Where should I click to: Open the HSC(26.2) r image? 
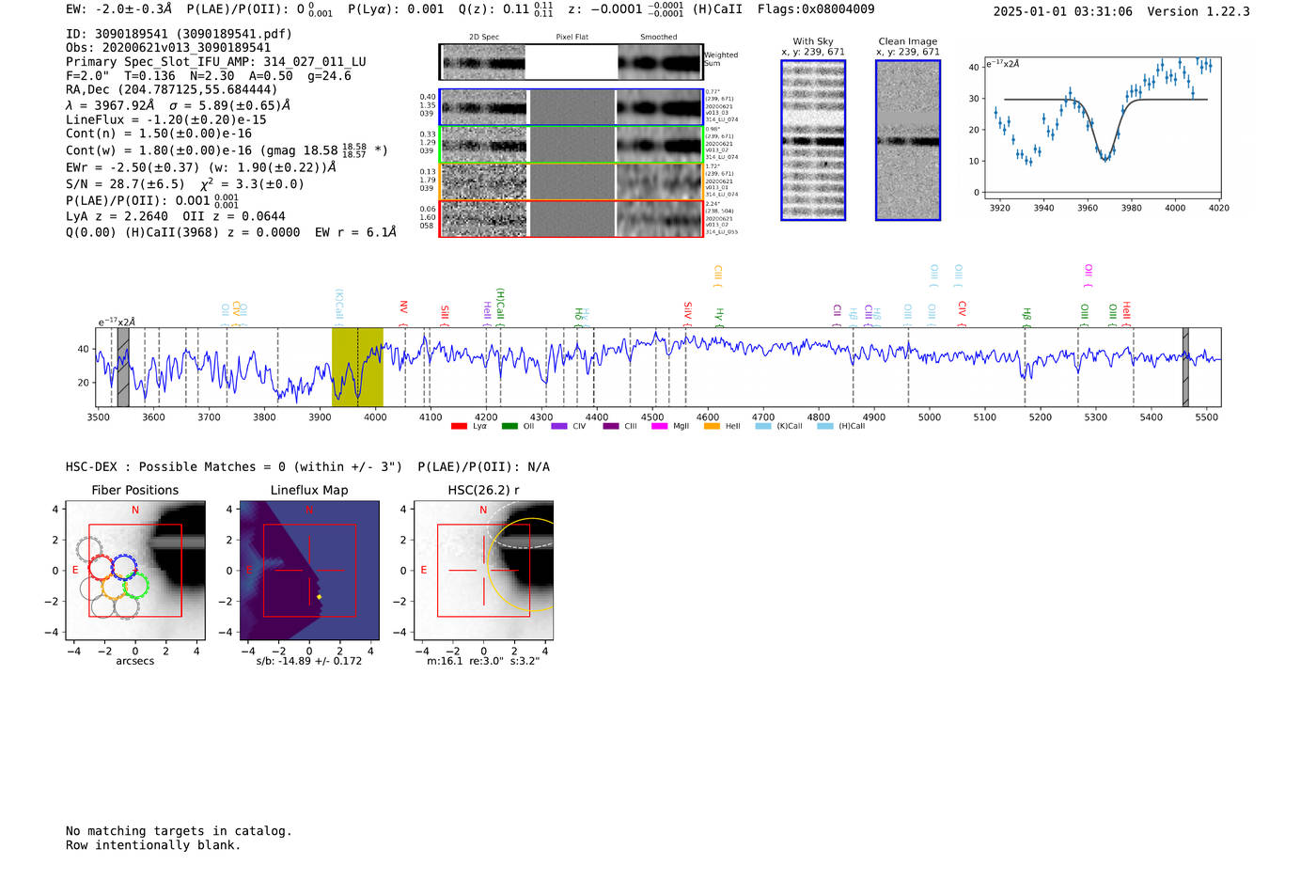point(483,570)
